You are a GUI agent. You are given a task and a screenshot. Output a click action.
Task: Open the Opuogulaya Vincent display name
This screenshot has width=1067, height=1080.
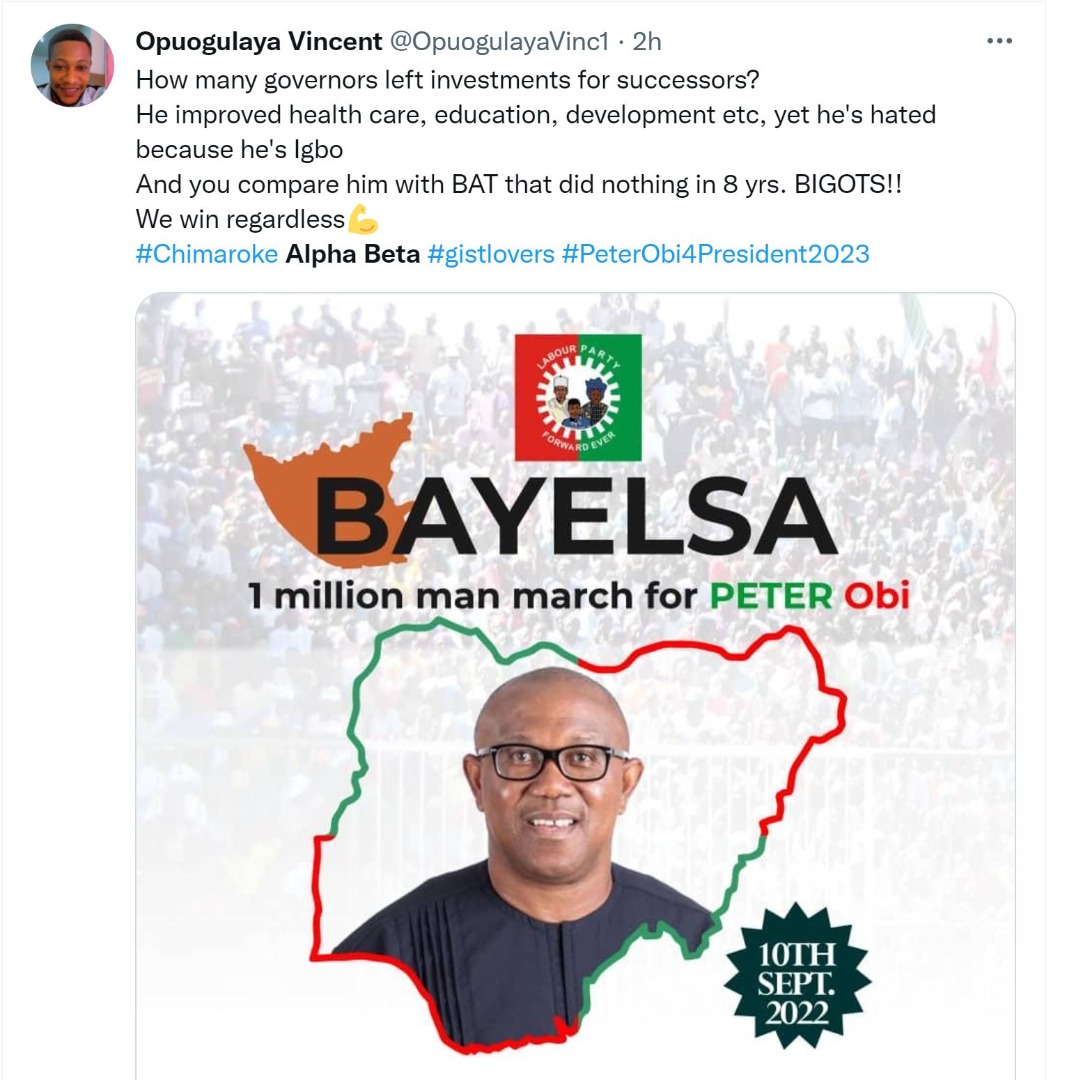pos(259,41)
